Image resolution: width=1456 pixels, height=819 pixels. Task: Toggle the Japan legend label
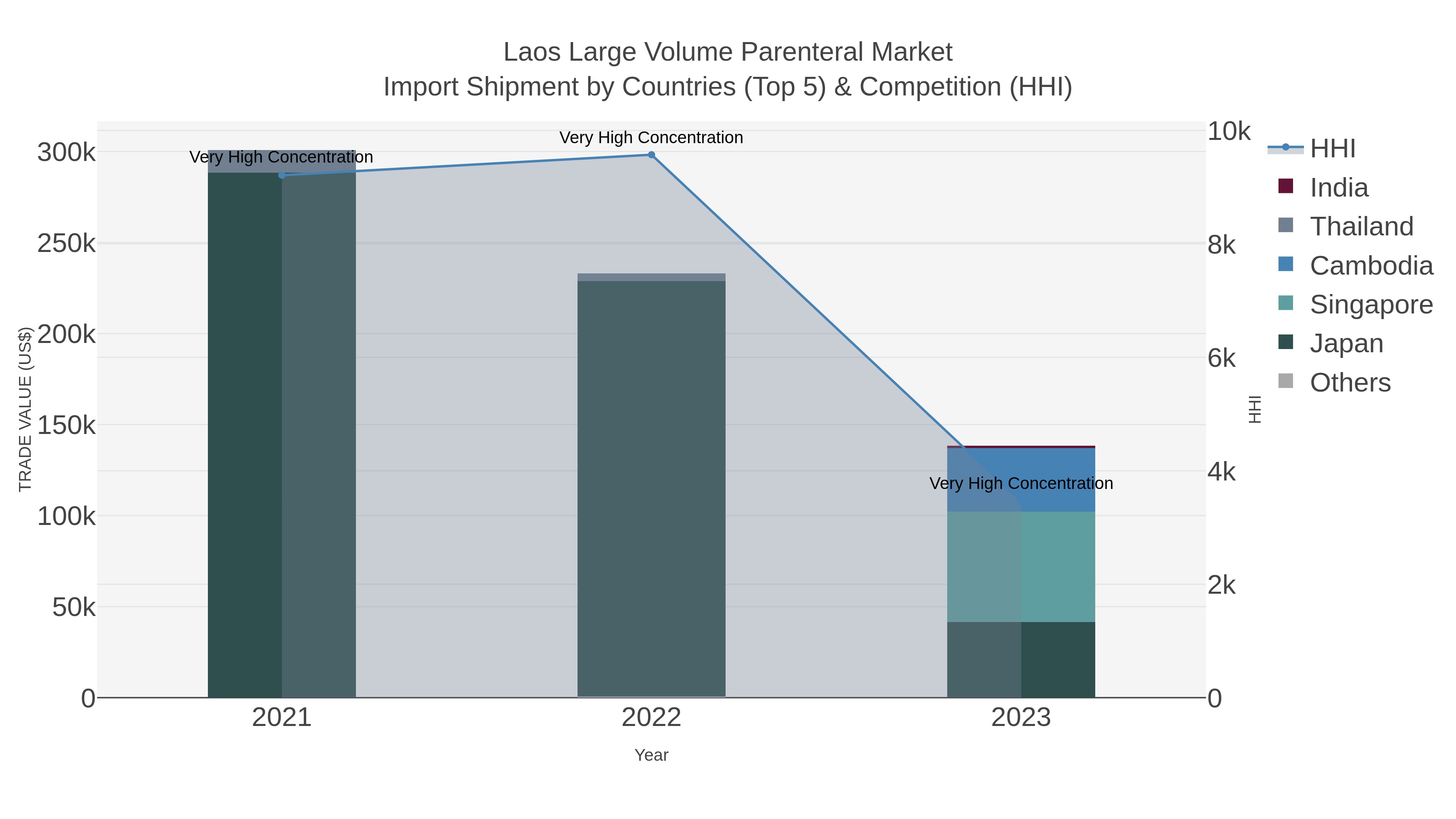pyautogui.click(x=1347, y=344)
